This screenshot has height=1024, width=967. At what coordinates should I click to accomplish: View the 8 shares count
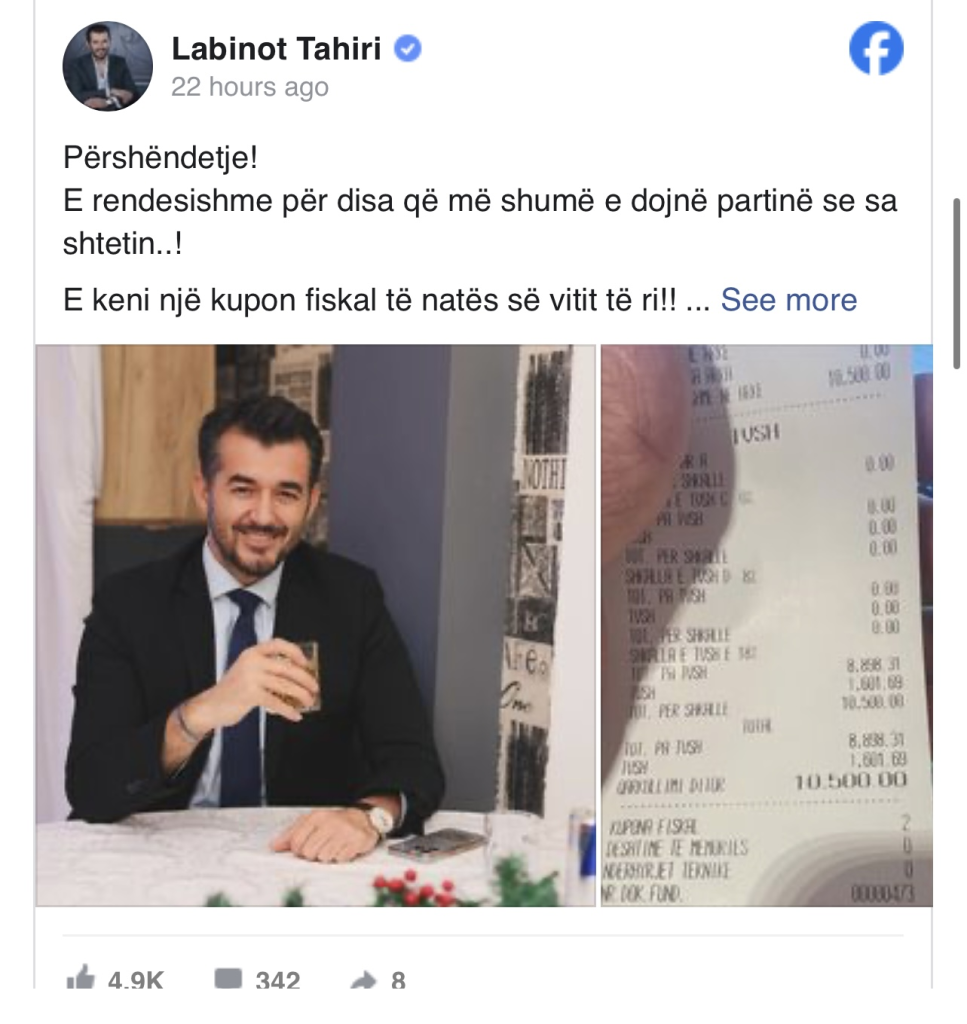[398, 979]
